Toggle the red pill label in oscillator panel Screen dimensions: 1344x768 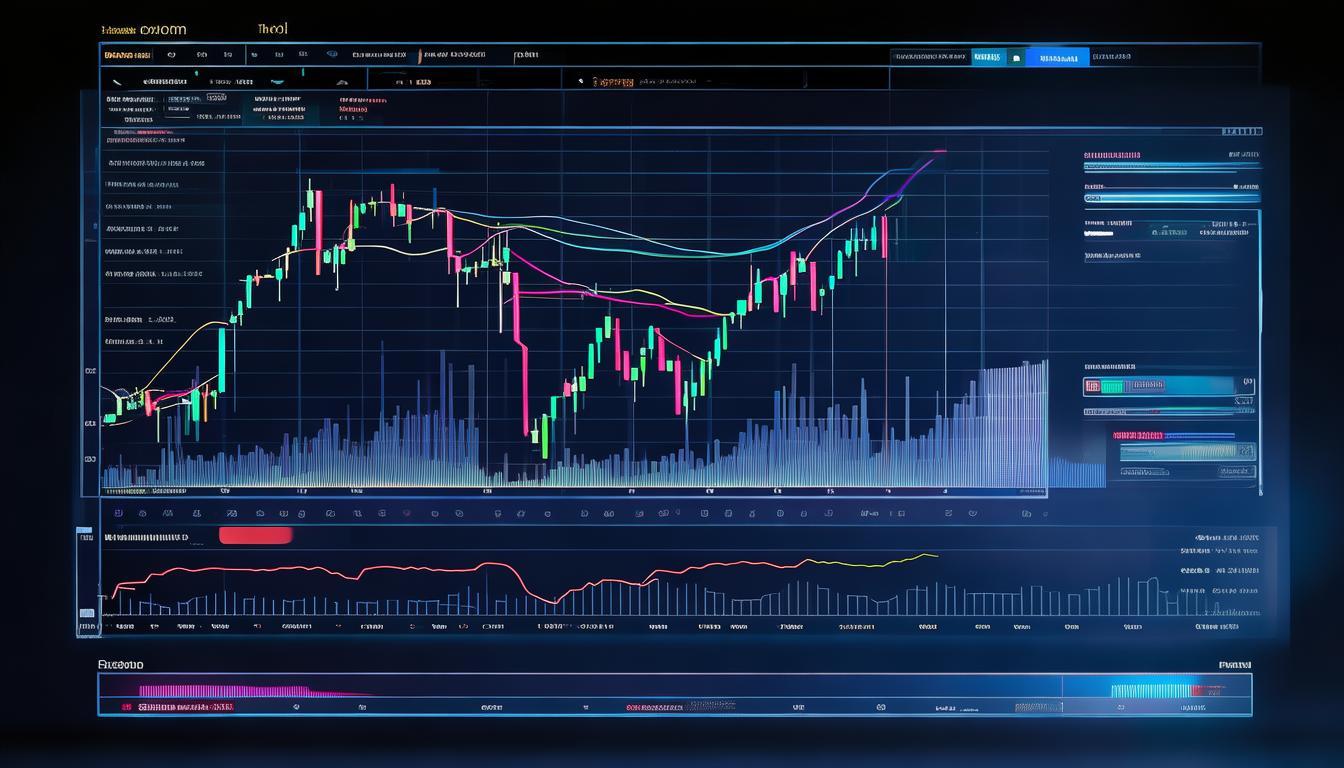coord(255,536)
